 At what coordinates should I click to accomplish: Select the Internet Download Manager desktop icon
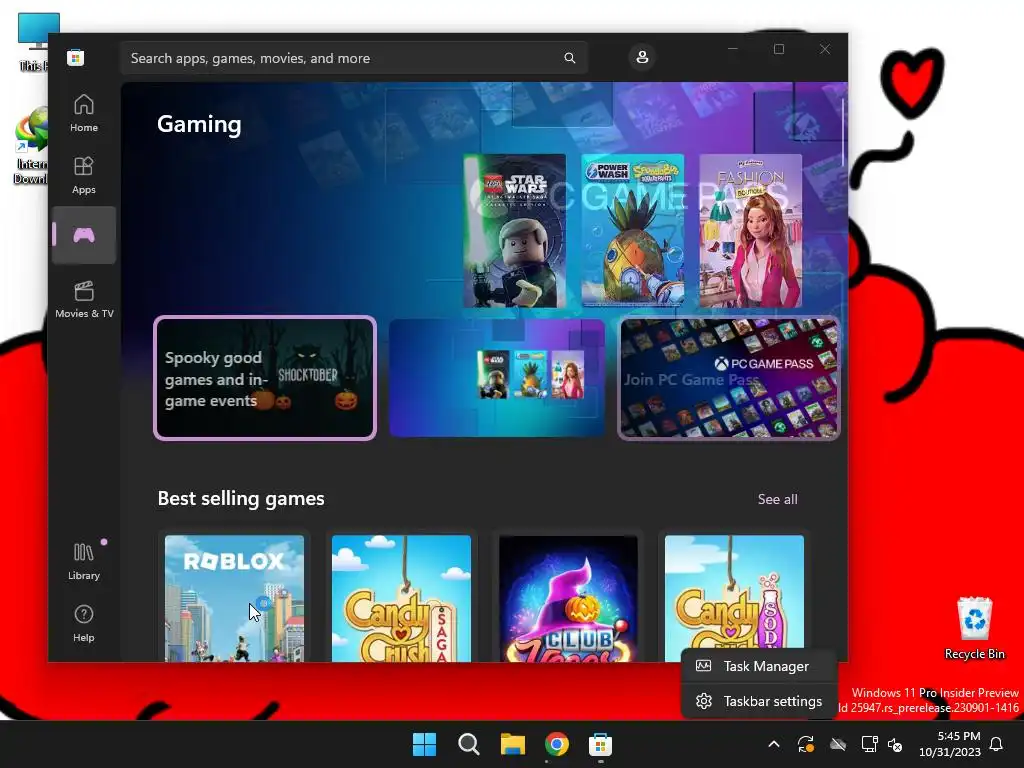point(31,145)
